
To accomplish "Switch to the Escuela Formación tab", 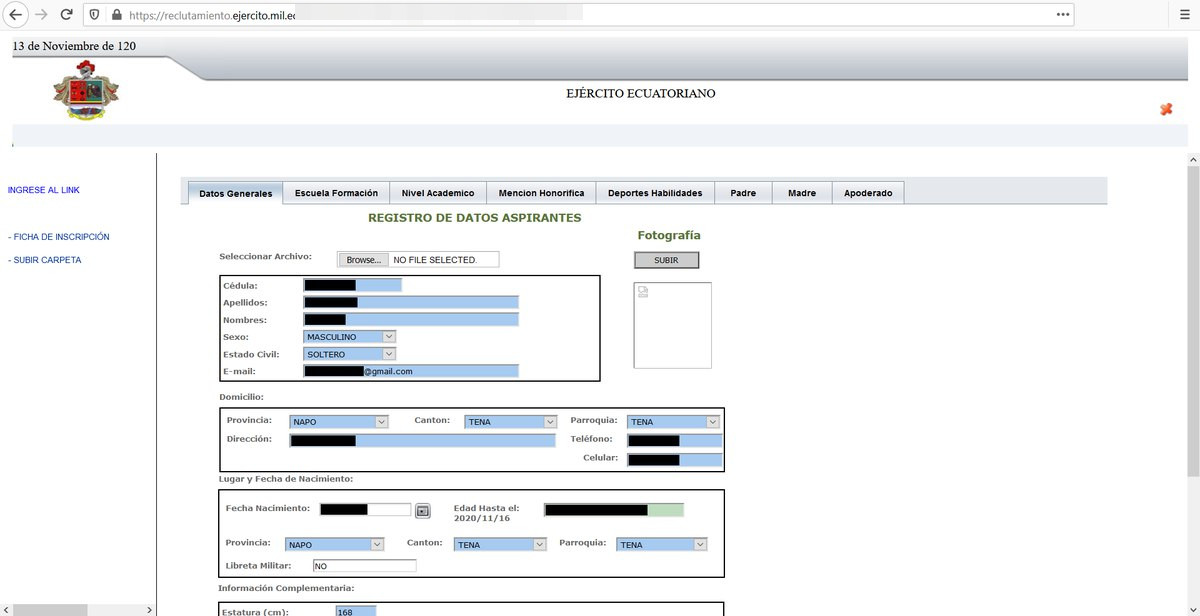I will pyautogui.click(x=336, y=193).
